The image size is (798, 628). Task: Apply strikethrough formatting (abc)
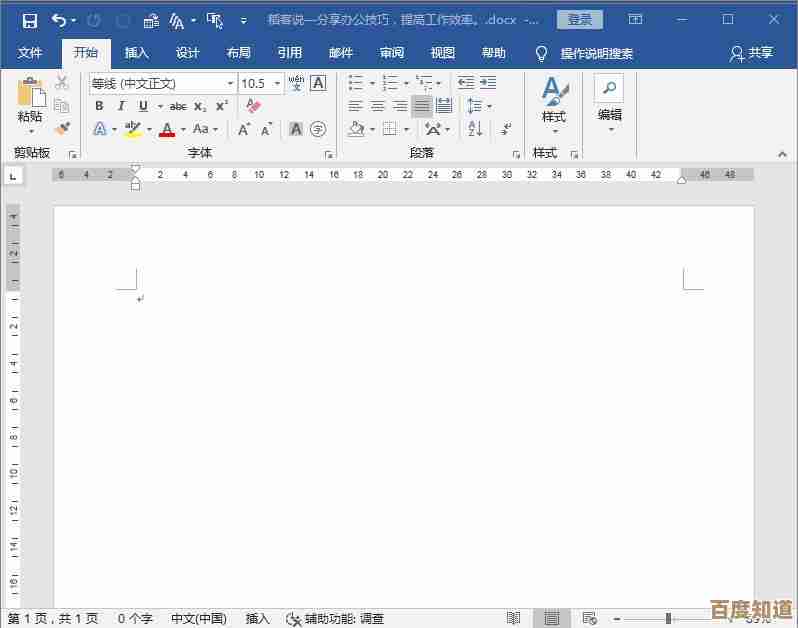[178, 106]
